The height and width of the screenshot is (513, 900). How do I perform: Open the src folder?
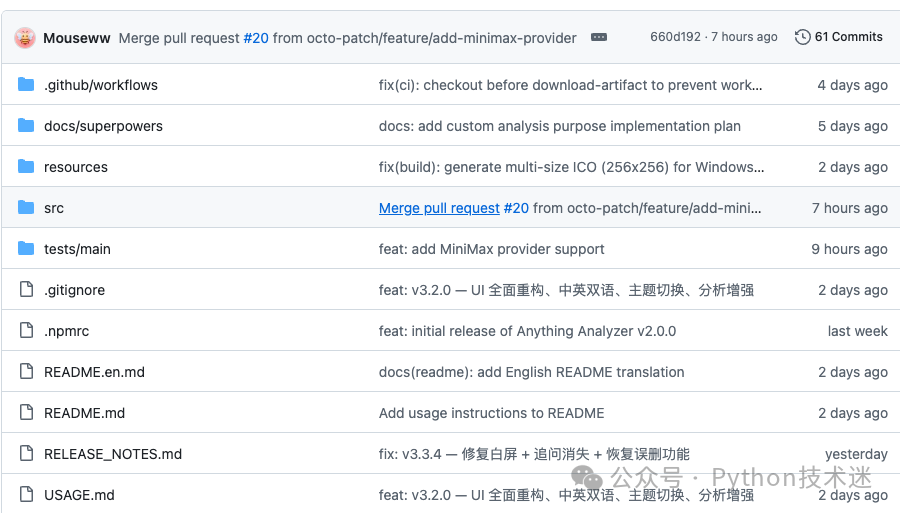pos(54,208)
